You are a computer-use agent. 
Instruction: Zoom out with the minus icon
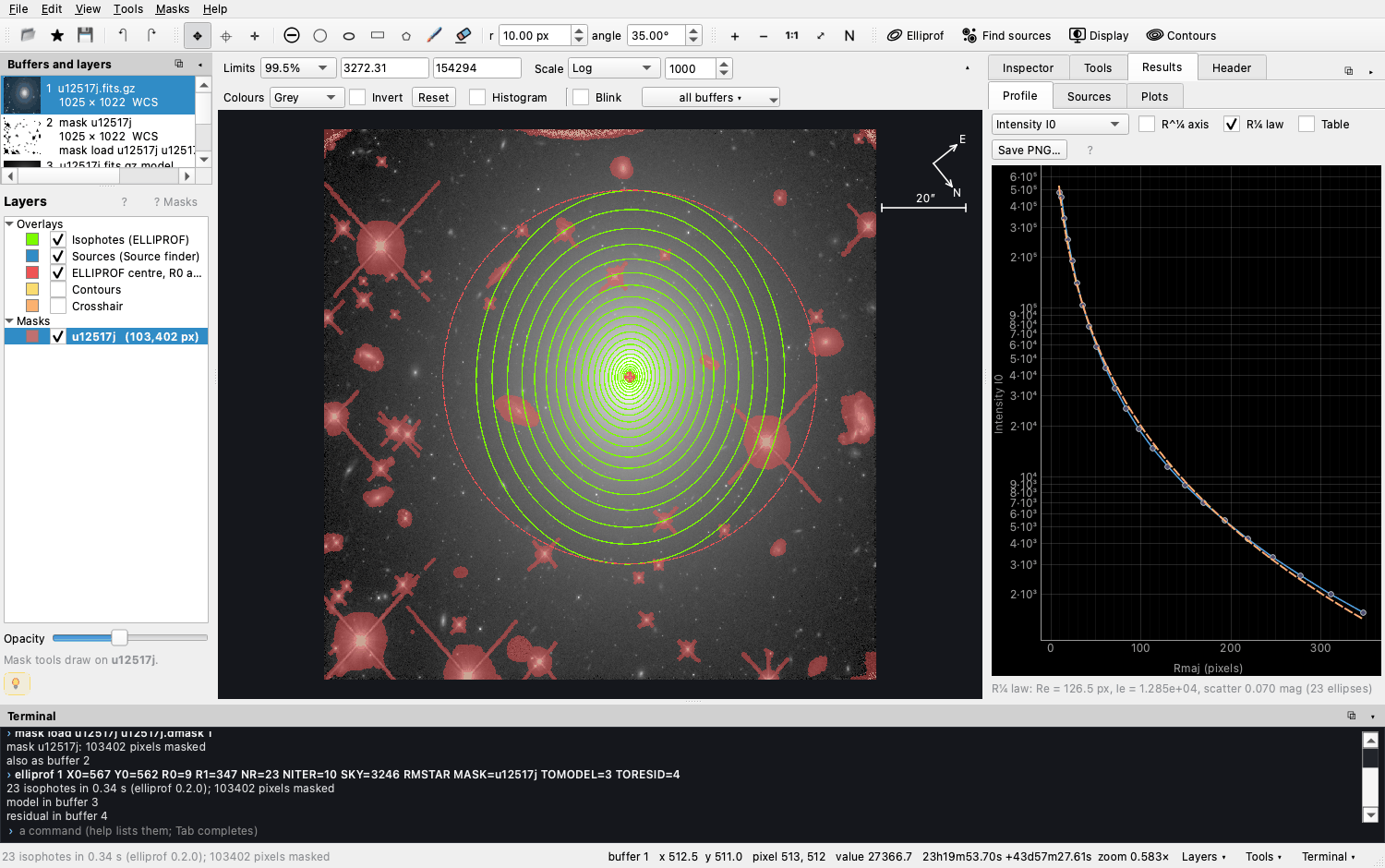pyautogui.click(x=764, y=36)
